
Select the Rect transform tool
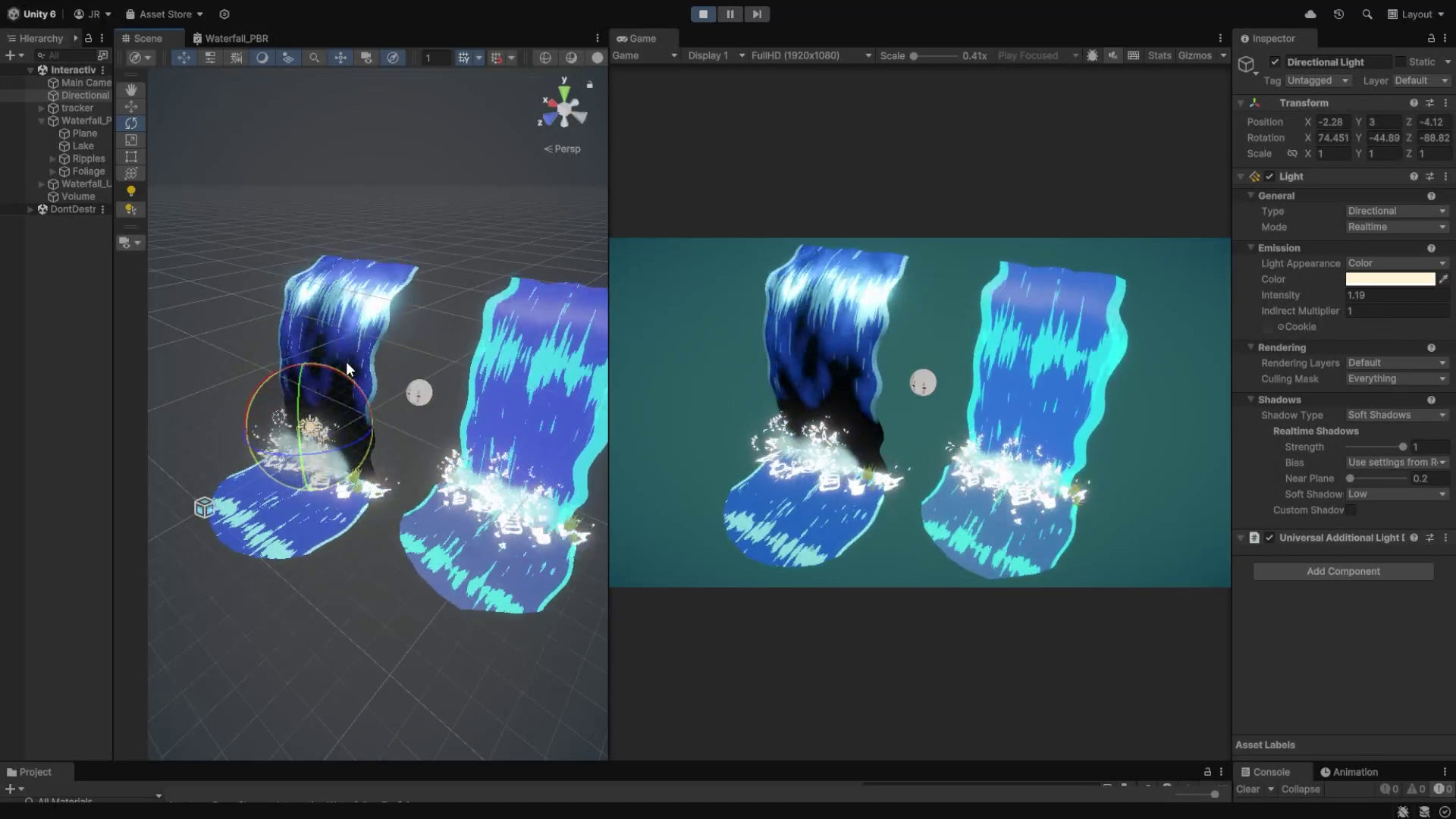pos(131,156)
